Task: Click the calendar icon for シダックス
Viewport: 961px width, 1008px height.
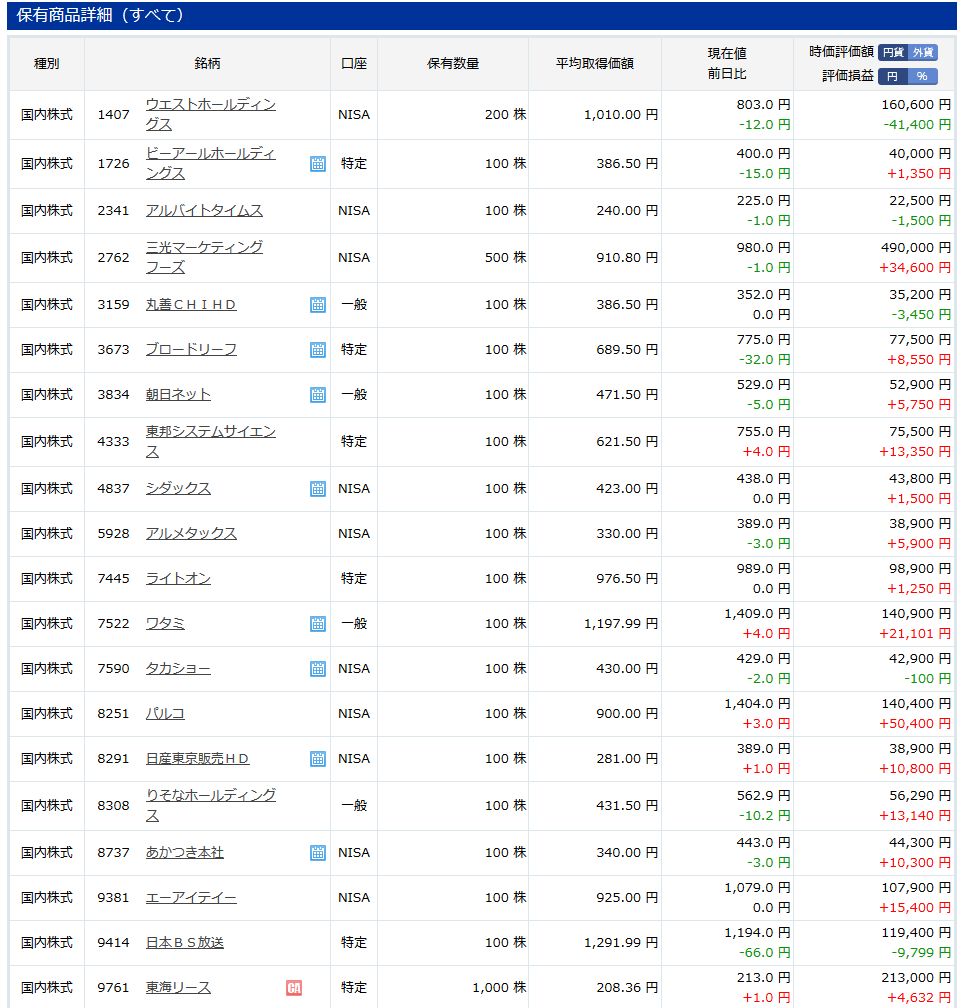Action: 318,489
